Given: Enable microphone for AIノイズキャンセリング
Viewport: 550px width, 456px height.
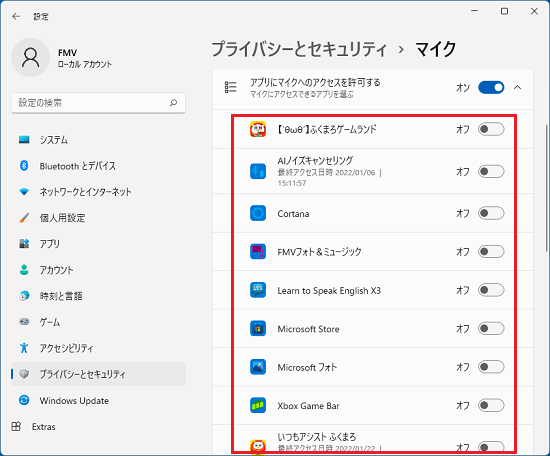Looking at the screenshot, I should click(x=491, y=171).
